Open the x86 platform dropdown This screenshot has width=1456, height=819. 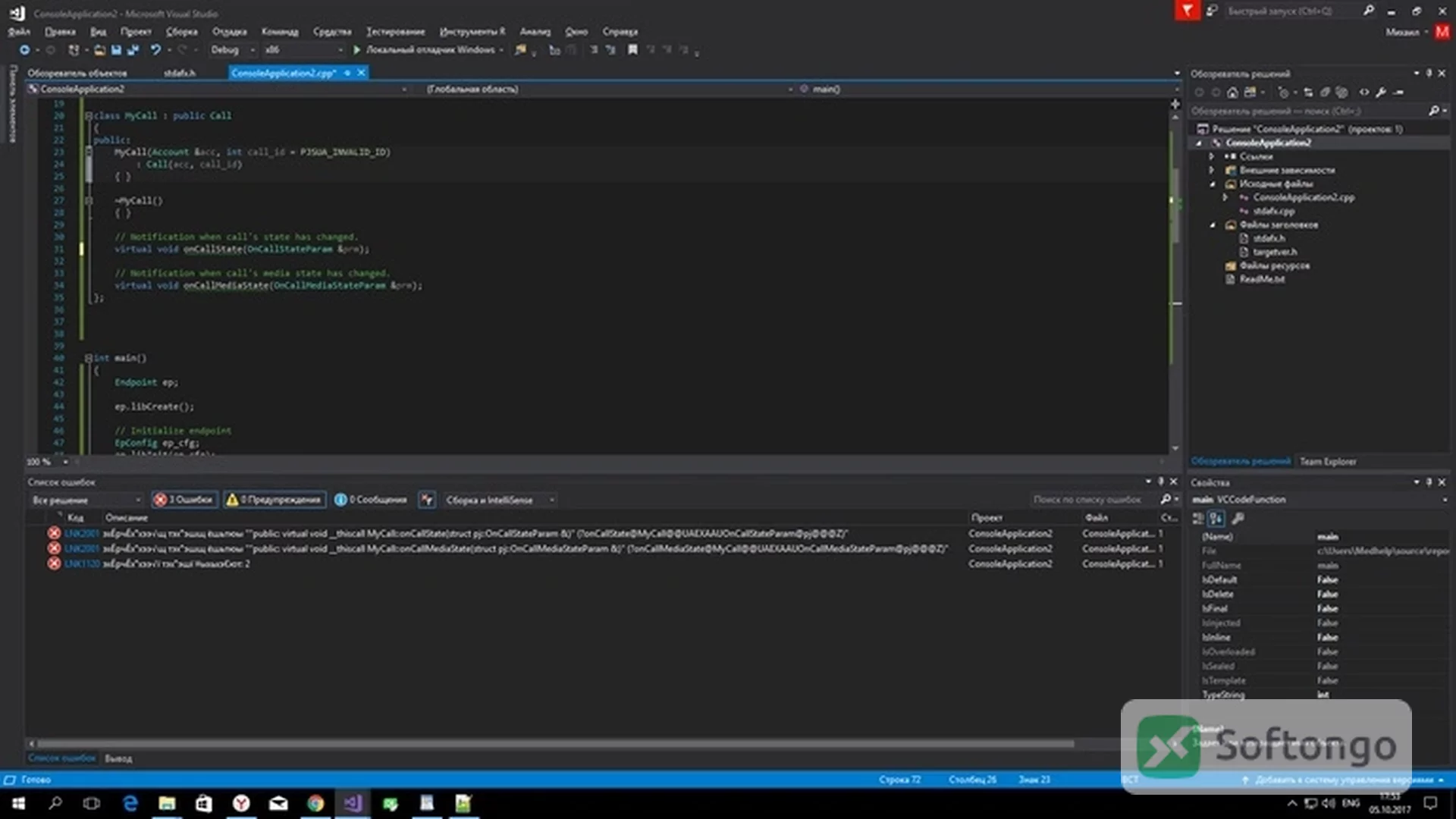(303, 50)
